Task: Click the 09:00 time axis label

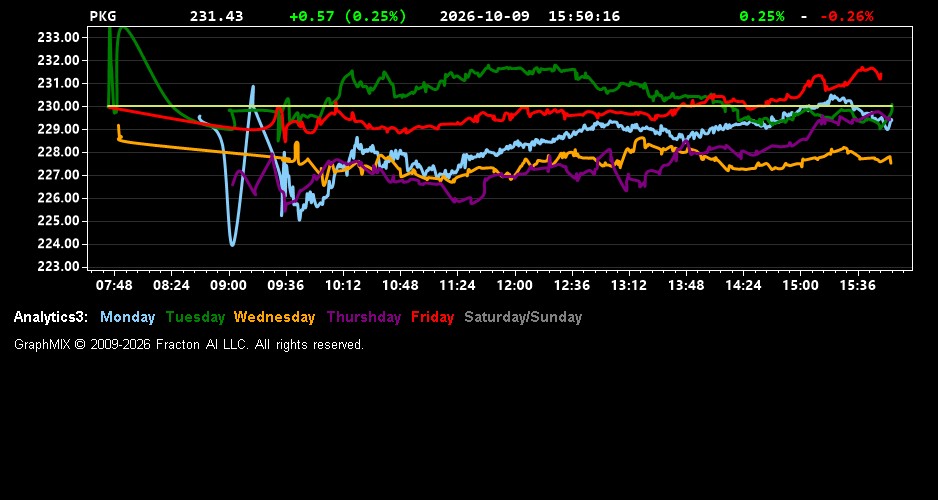Action: point(229,285)
